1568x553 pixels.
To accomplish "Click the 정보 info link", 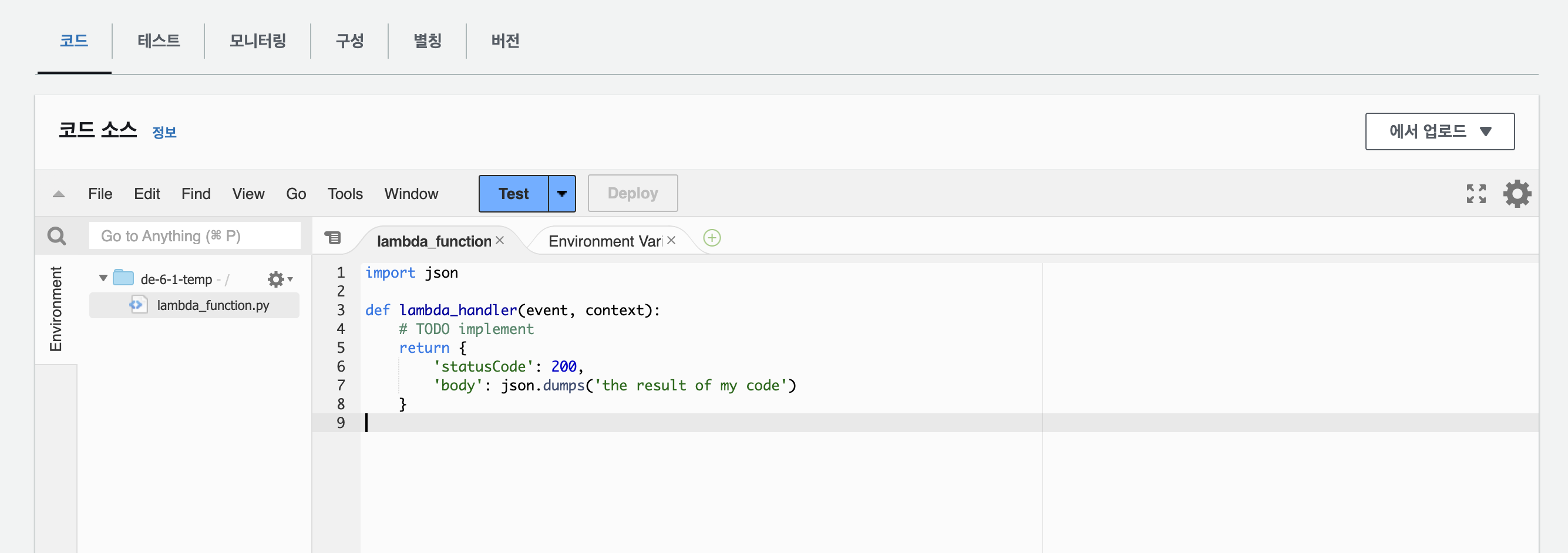I will click(164, 133).
